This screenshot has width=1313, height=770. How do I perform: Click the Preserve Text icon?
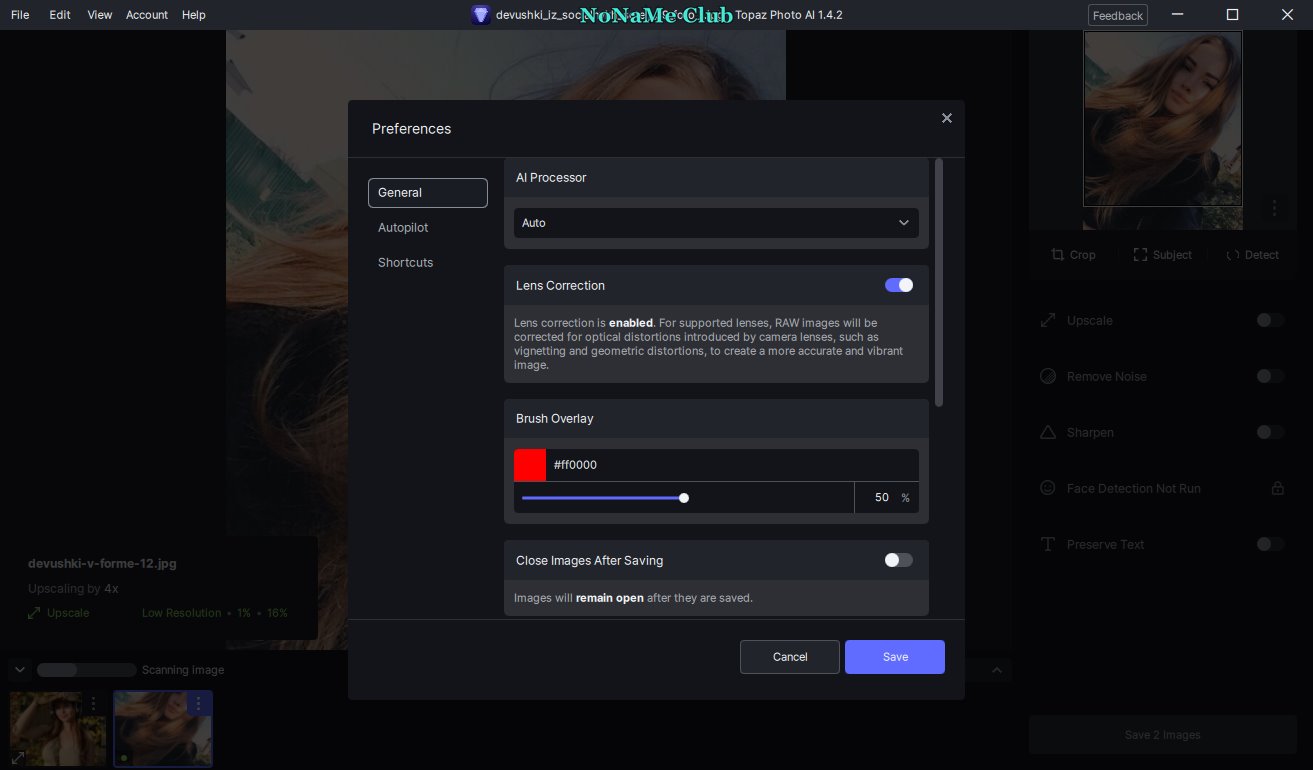tap(1048, 544)
